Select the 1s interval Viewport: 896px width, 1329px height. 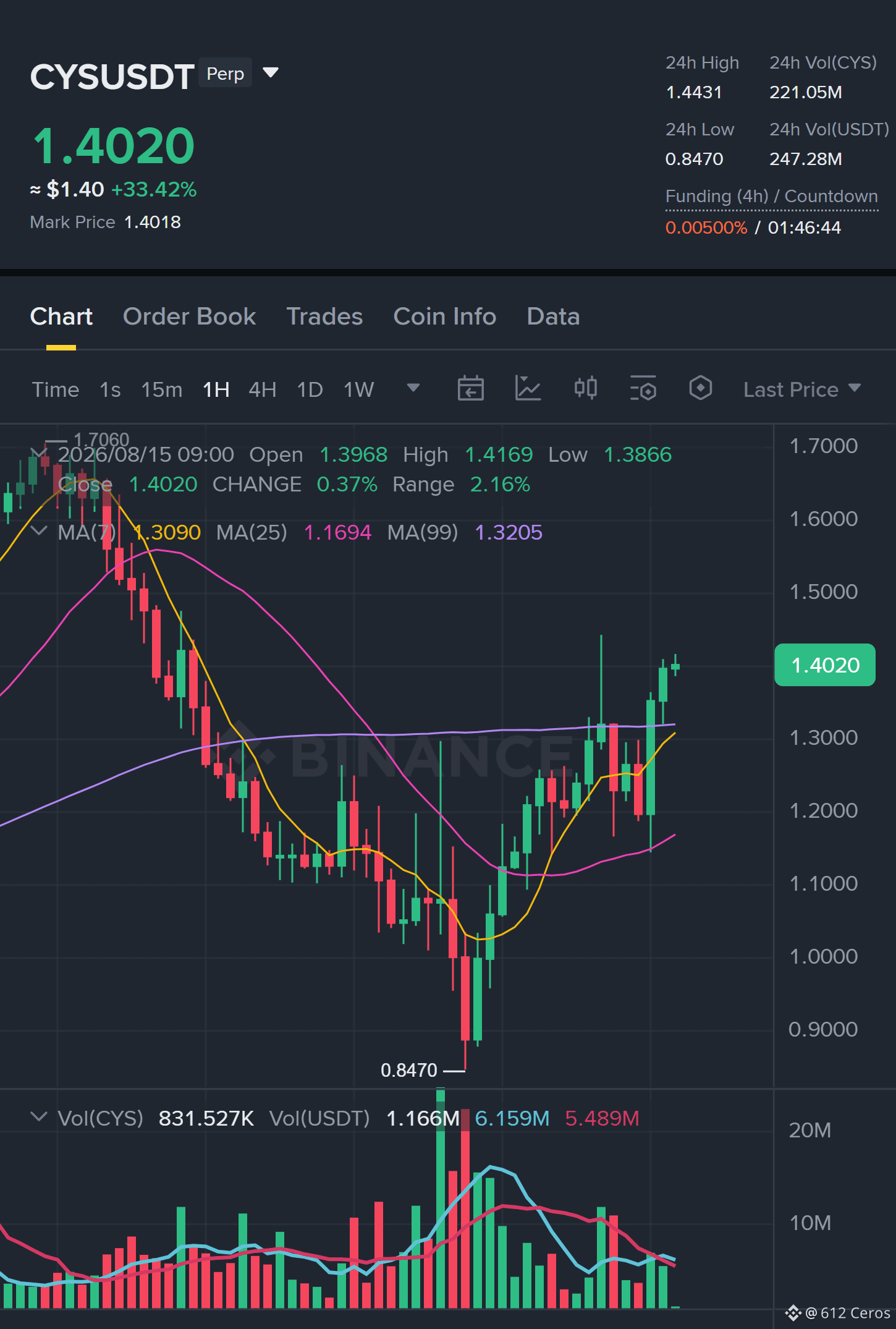tap(110, 389)
